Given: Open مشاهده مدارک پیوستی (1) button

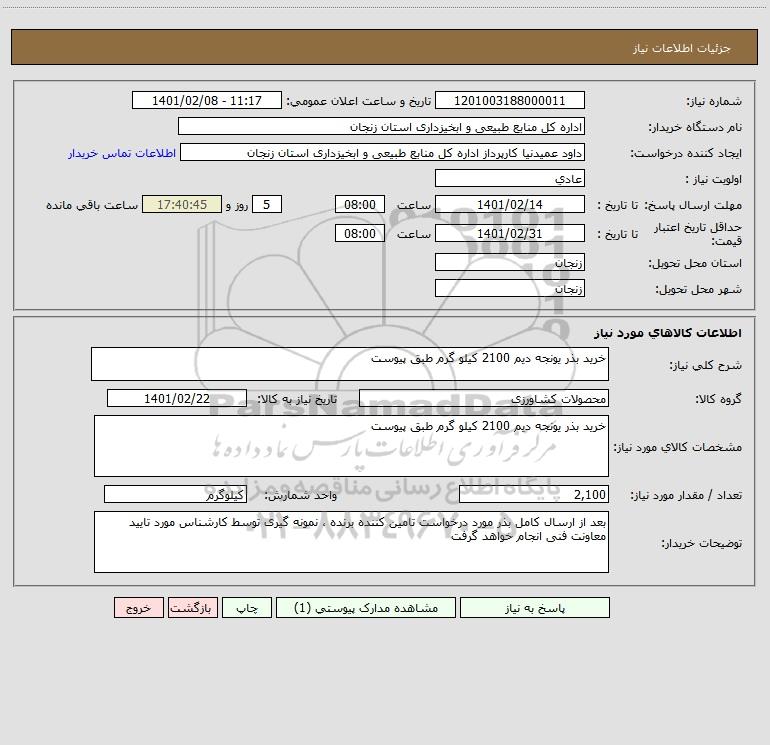Looking at the screenshot, I should pos(366,607).
